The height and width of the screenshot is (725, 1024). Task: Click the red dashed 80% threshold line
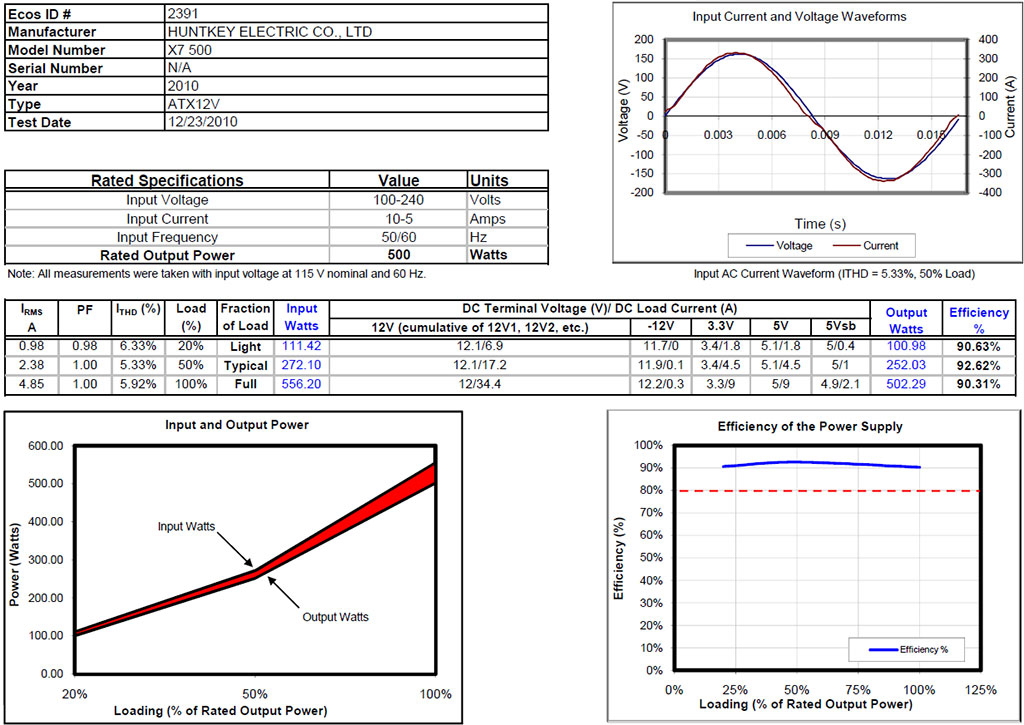point(827,491)
